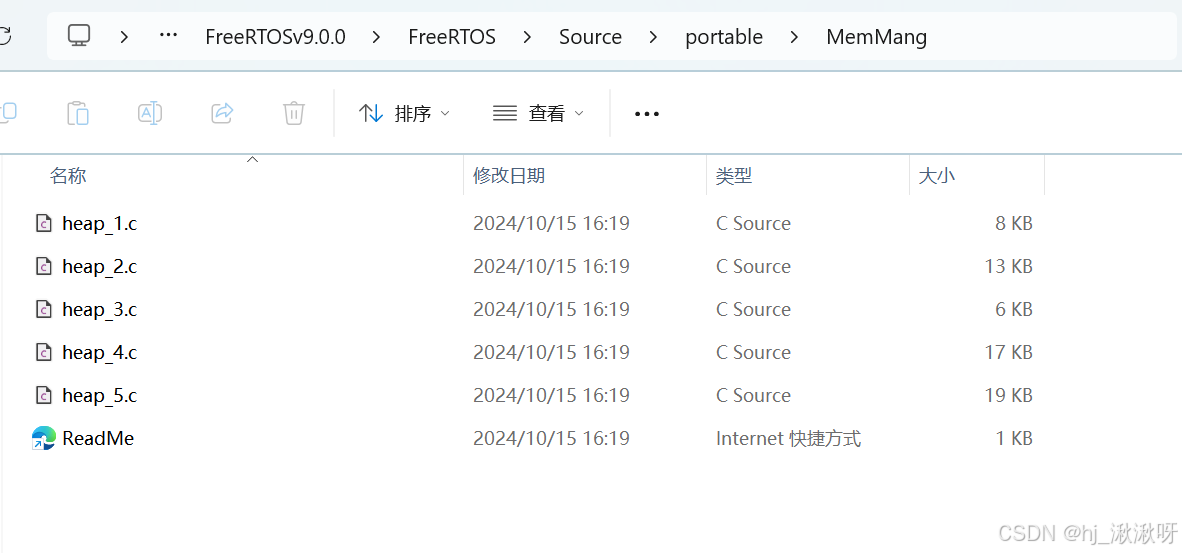This screenshot has width=1182, height=553.
Task: Select the heap_2.c file name
Action: (100, 267)
